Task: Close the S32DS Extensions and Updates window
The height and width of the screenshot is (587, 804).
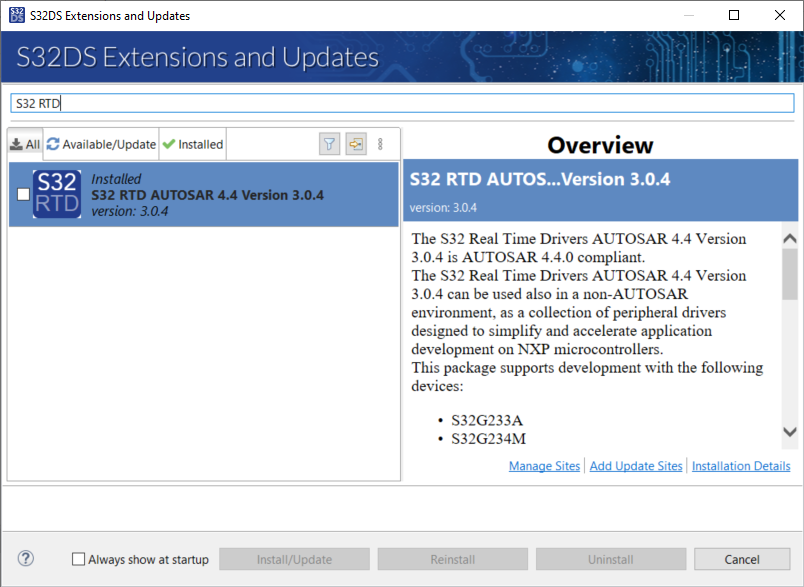Action: pyautogui.click(x=779, y=15)
